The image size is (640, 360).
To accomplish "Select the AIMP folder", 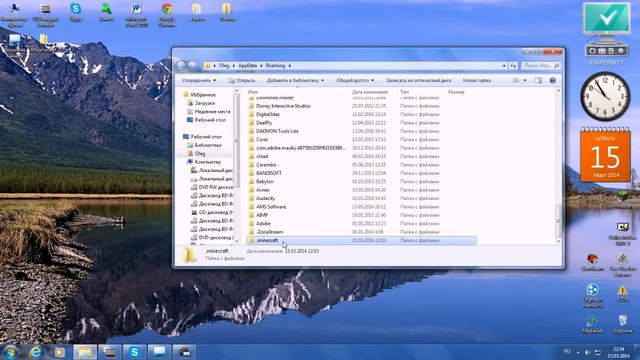I will pos(262,215).
